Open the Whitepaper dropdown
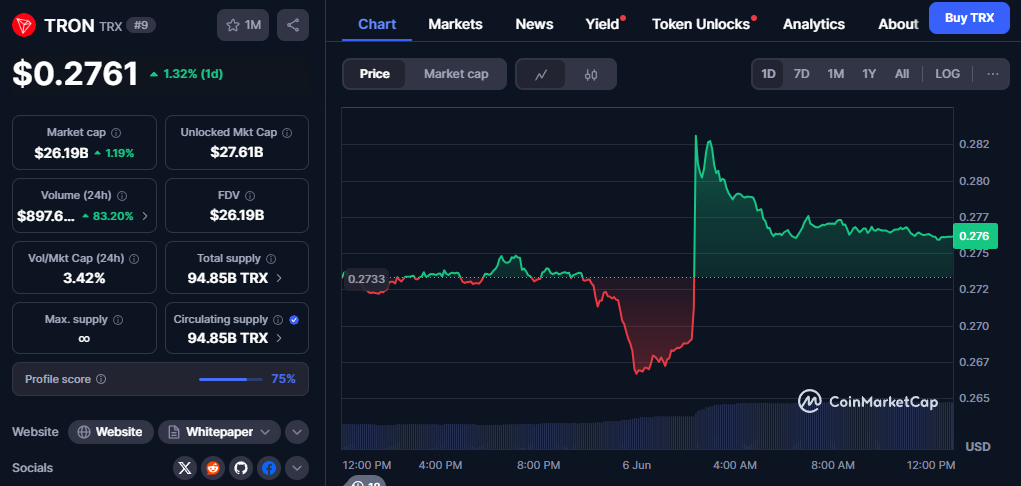Viewport: 1021px width, 486px height. pos(219,432)
